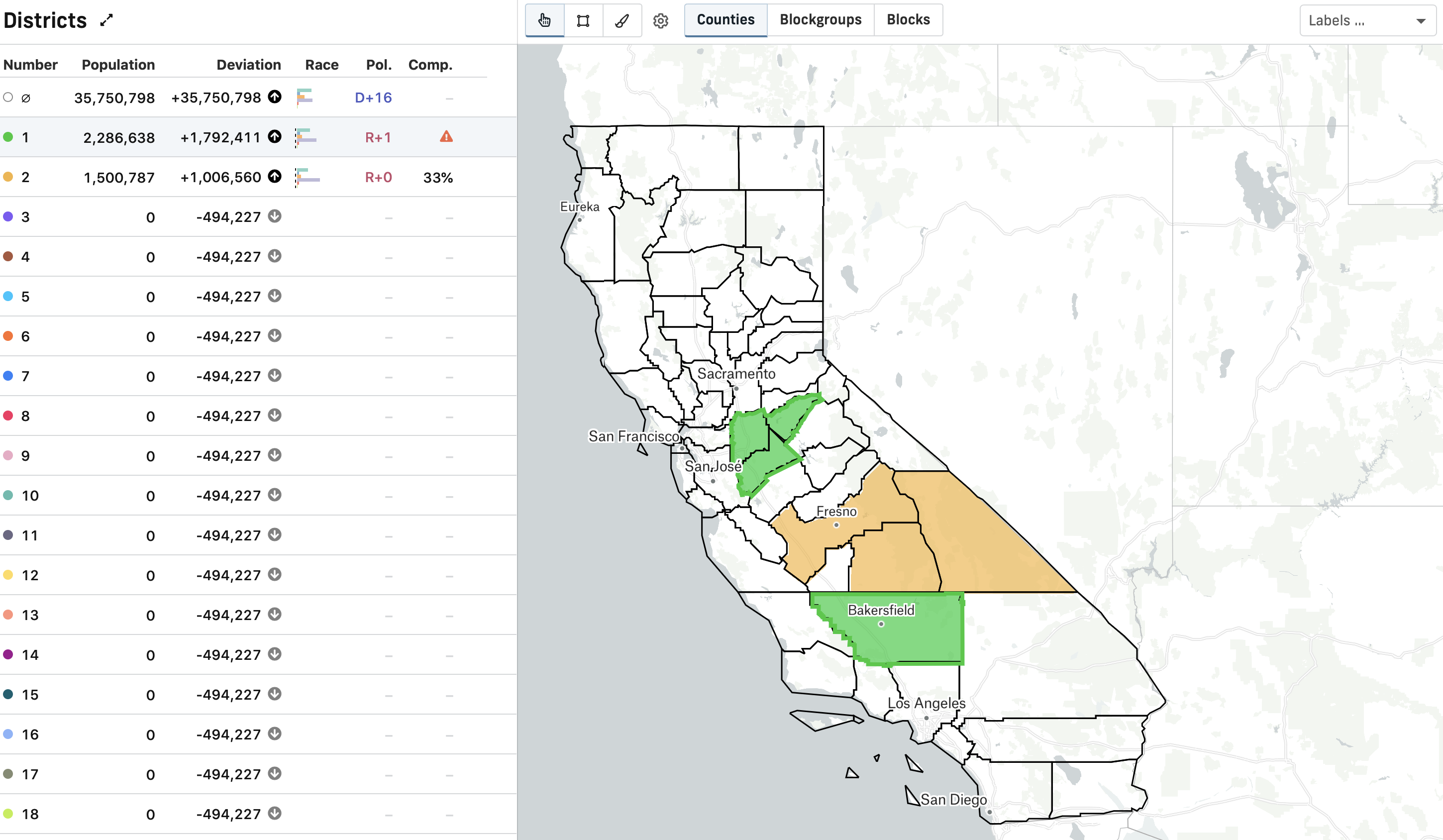Select district 5 light blue swatch
This screenshot has height=840, width=1443.
point(8,296)
